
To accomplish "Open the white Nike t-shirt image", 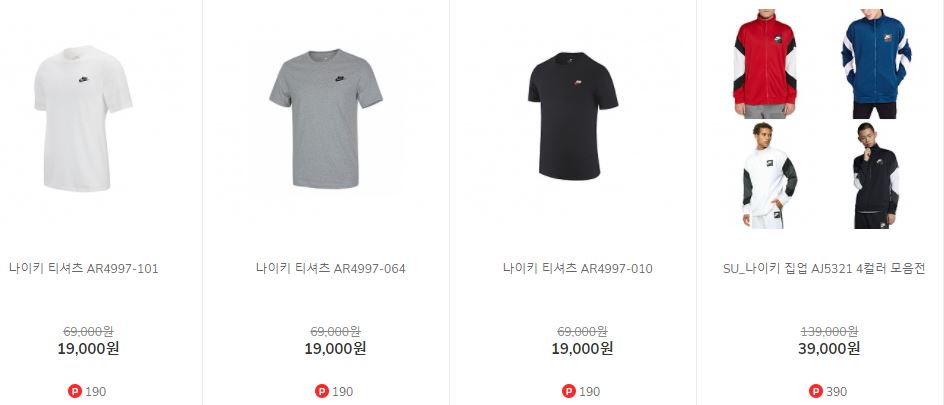I will (x=83, y=119).
